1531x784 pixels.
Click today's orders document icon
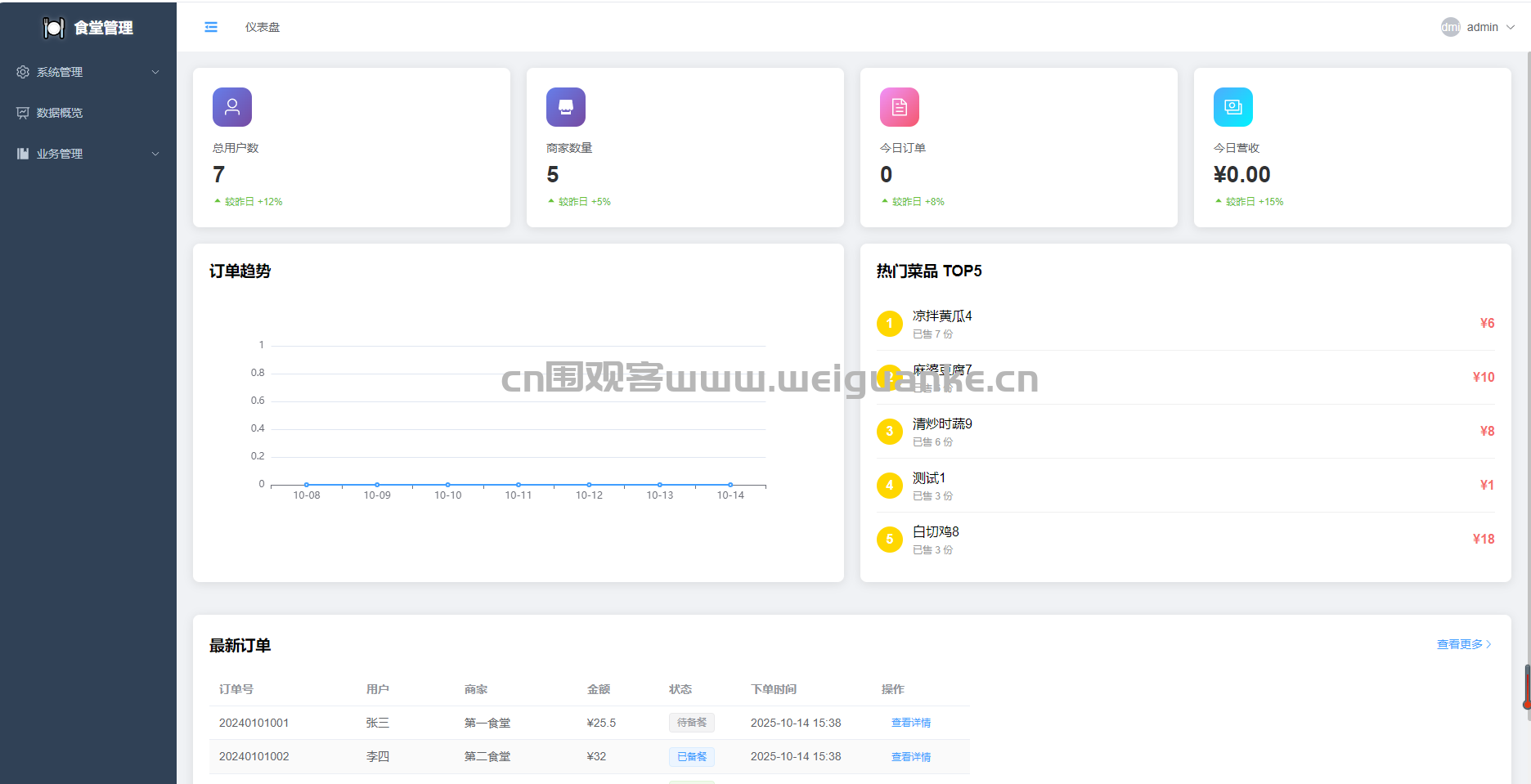(x=900, y=107)
